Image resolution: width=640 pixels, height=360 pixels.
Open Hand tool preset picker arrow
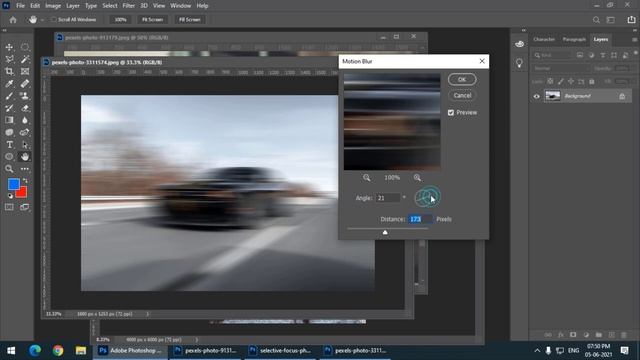(42, 20)
